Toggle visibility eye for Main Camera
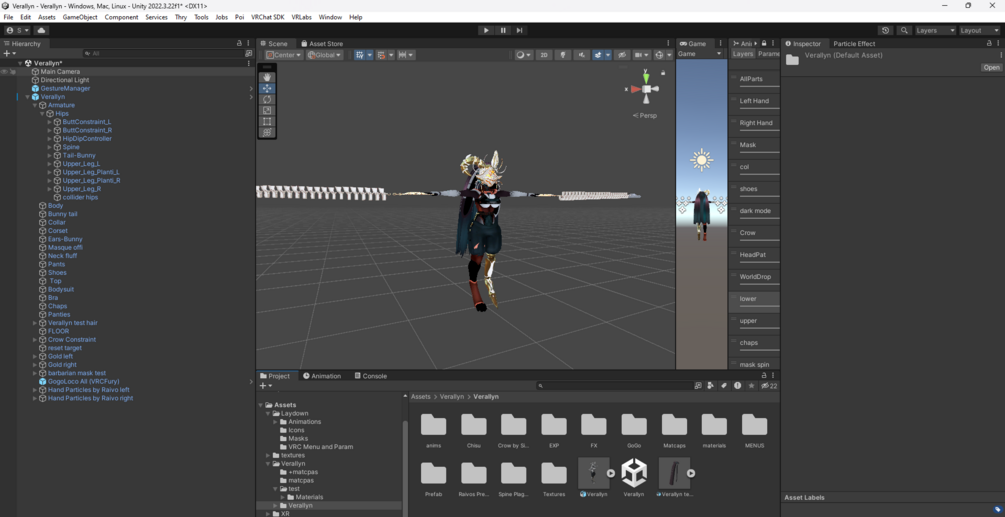This screenshot has width=1005, height=517. pyautogui.click(x=4, y=72)
